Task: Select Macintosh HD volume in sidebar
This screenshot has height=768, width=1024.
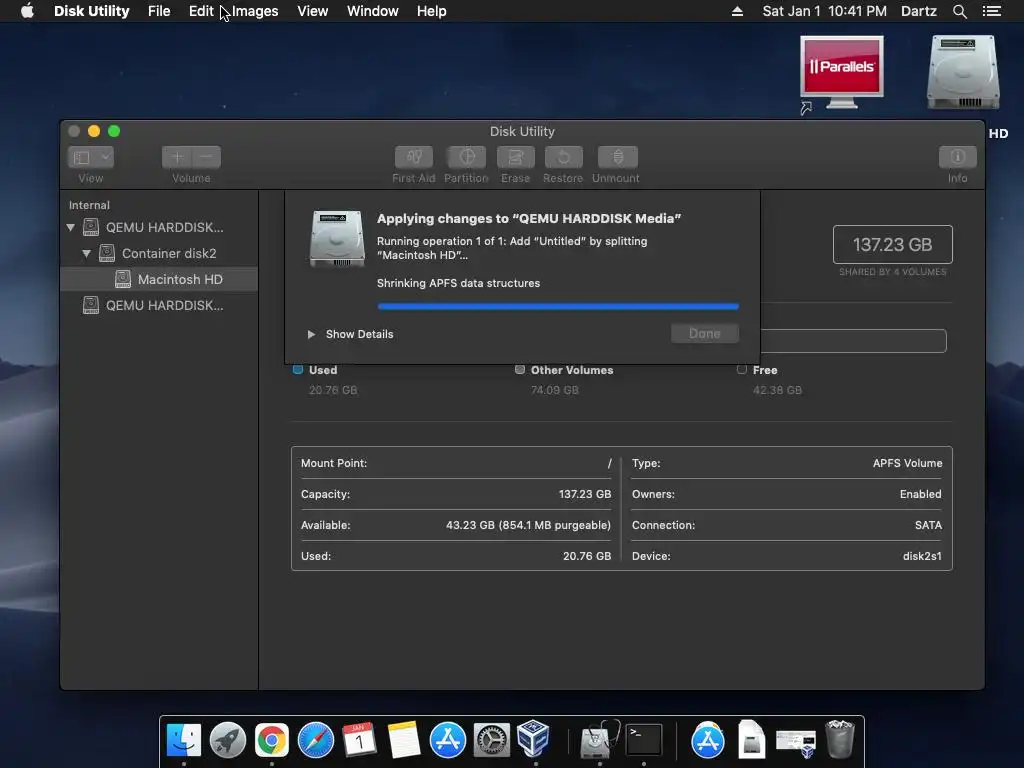Action: [159, 280]
